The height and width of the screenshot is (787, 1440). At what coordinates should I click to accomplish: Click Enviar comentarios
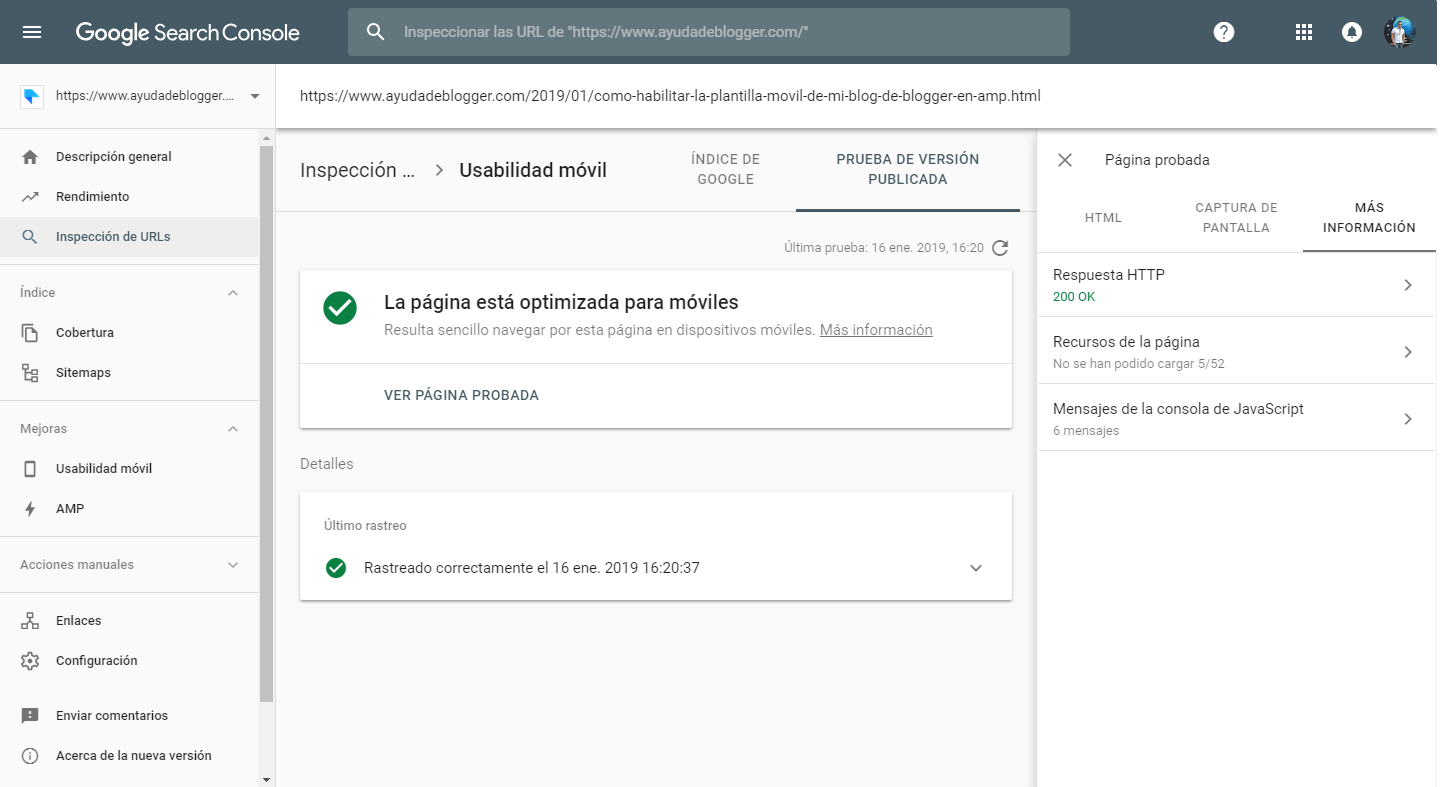point(130,716)
